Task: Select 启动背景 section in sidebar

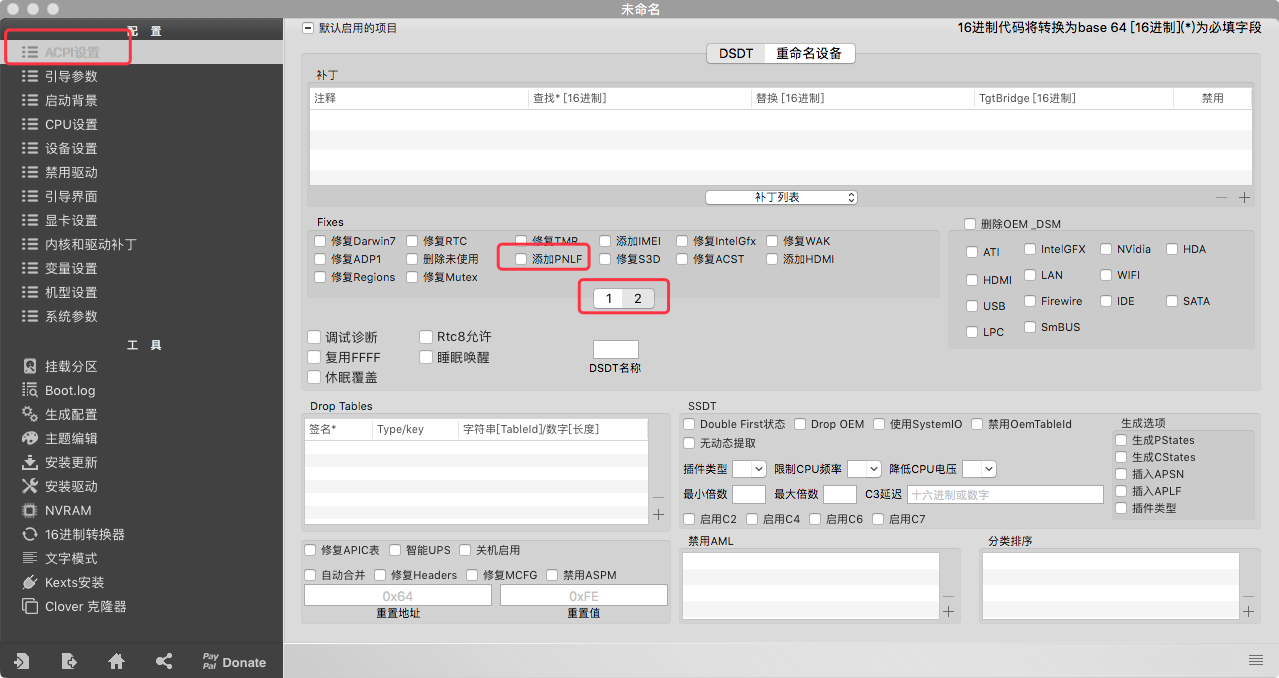Action: click(70, 100)
